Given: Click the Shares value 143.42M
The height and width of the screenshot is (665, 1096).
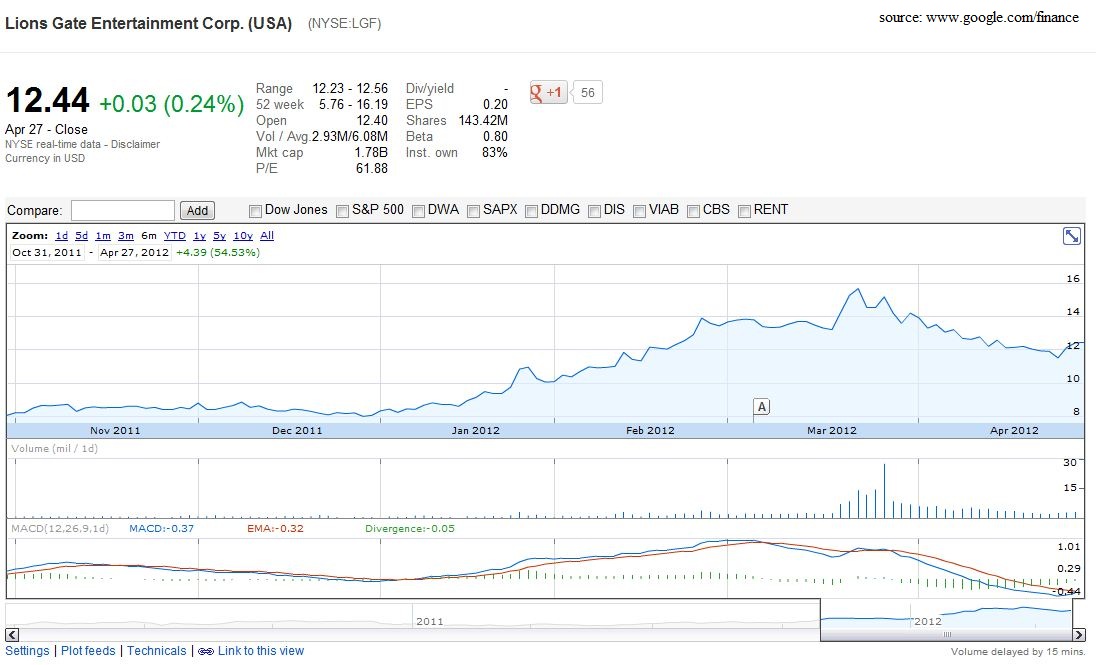Looking at the screenshot, I should tap(483, 120).
